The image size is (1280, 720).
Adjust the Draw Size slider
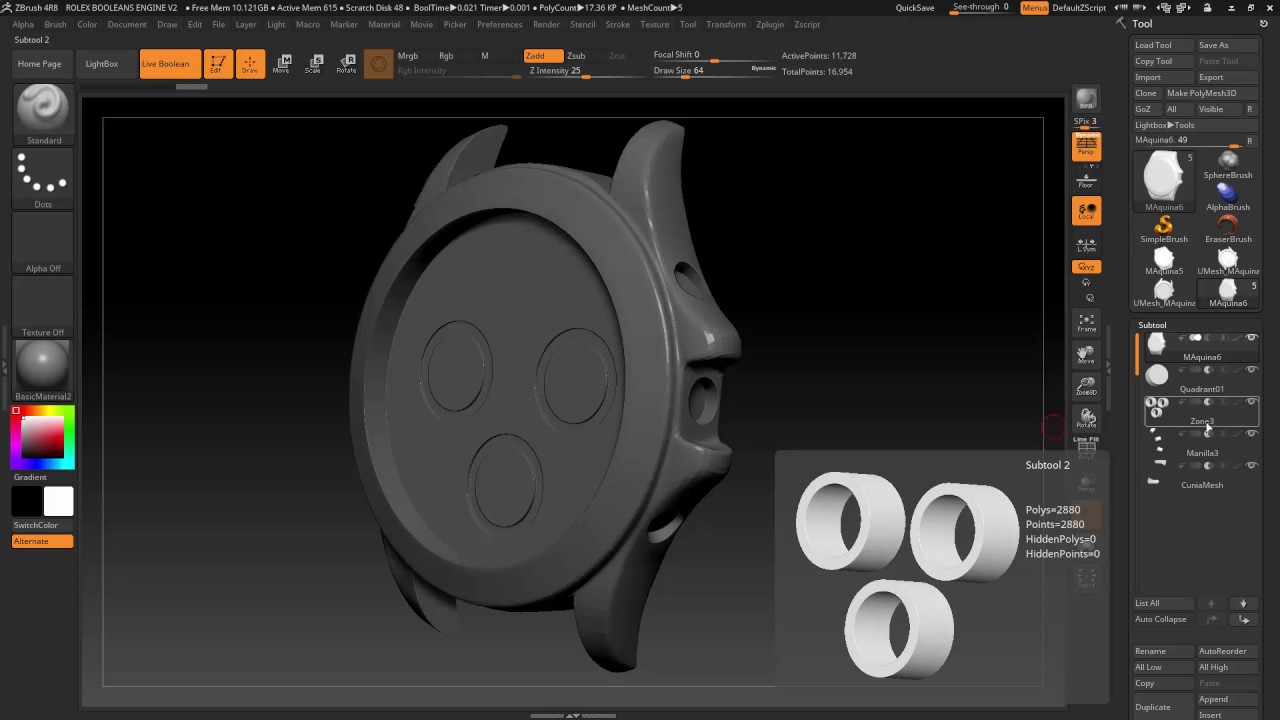[x=714, y=71]
